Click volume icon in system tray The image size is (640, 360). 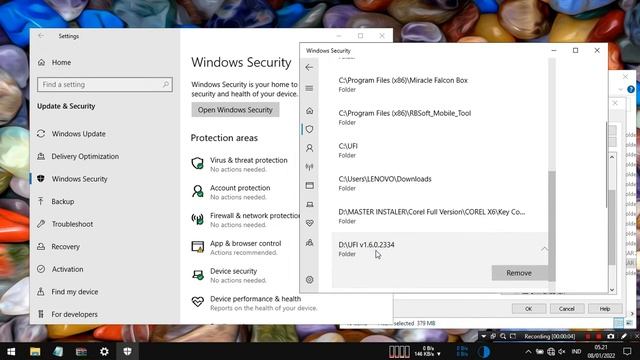click(x=562, y=351)
